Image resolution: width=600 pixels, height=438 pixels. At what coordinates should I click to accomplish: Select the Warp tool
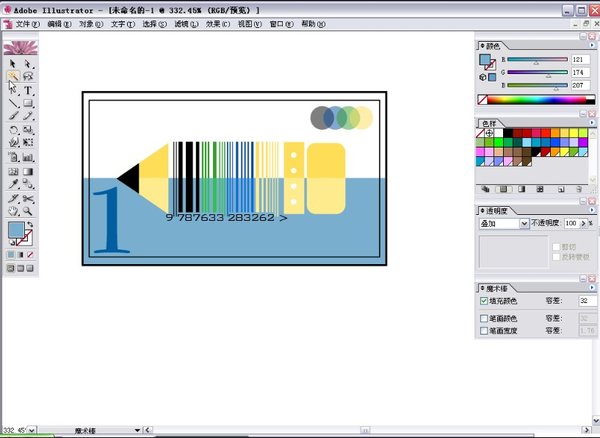pyautogui.click(x=13, y=143)
